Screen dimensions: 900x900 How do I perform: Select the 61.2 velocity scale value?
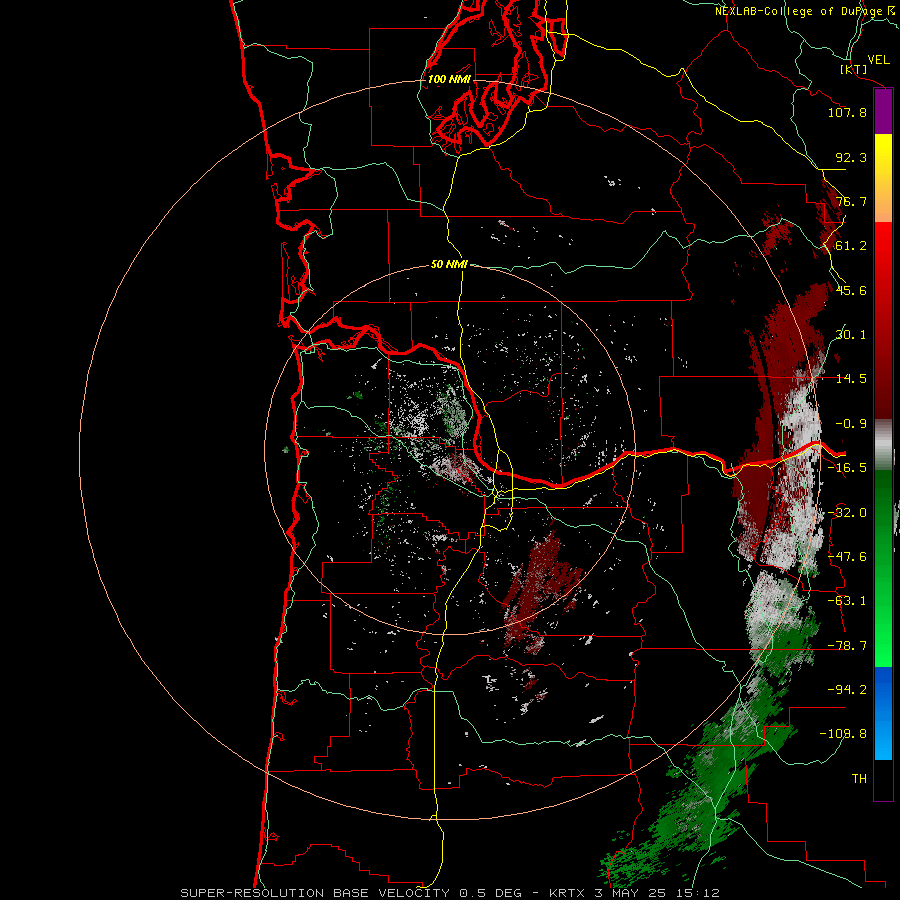pos(851,246)
